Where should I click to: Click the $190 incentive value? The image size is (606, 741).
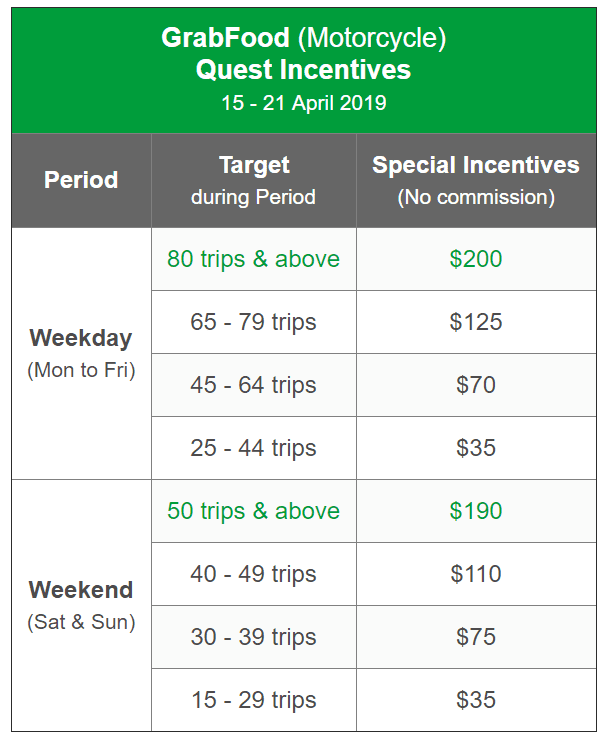pyautogui.click(x=476, y=511)
